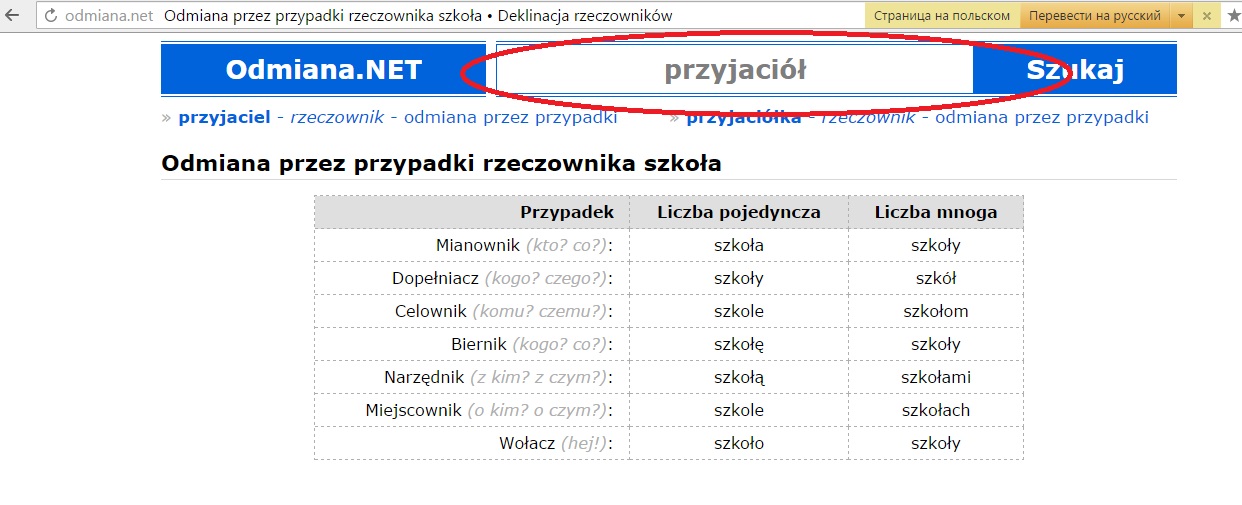The width and height of the screenshot is (1242, 505).
Task: Click the 'Przypadek' column header
Action: (566, 212)
